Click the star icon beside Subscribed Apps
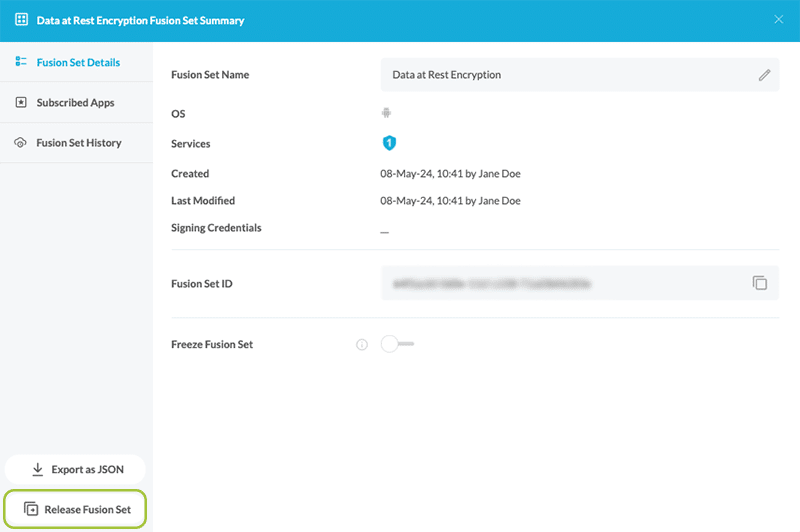The image size is (800, 532). tap(21, 103)
